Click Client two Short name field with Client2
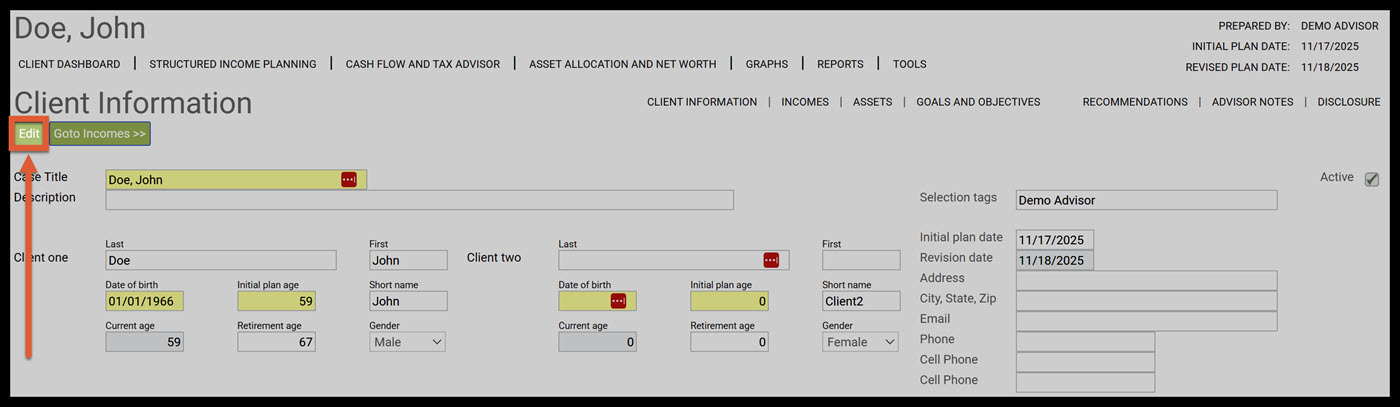The width and height of the screenshot is (1400, 407). click(861, 301)
